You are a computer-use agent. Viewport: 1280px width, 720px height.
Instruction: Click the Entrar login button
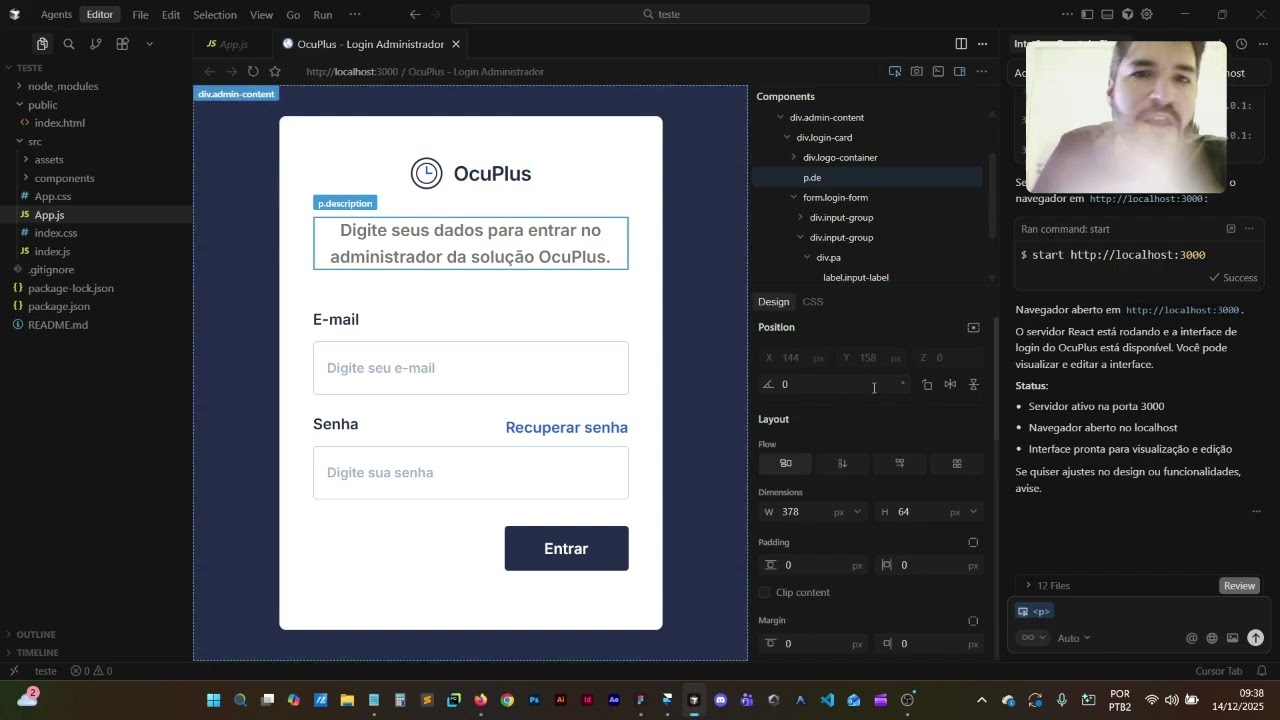pos(566,548)
